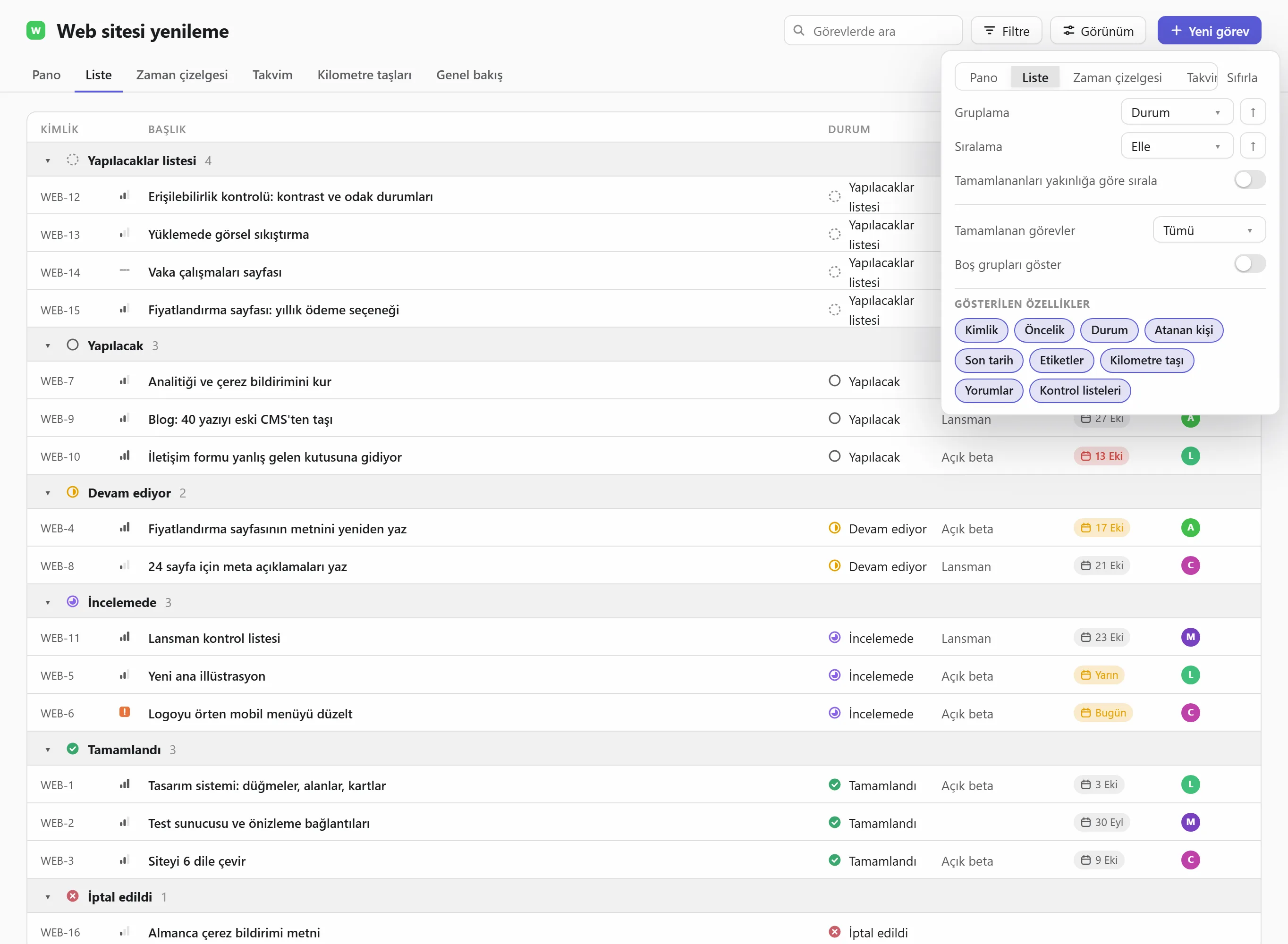The height and width of the screenshot is (944, 1288).
Task: Click Sıfırla in the view panel
Action: (1242, 78)
